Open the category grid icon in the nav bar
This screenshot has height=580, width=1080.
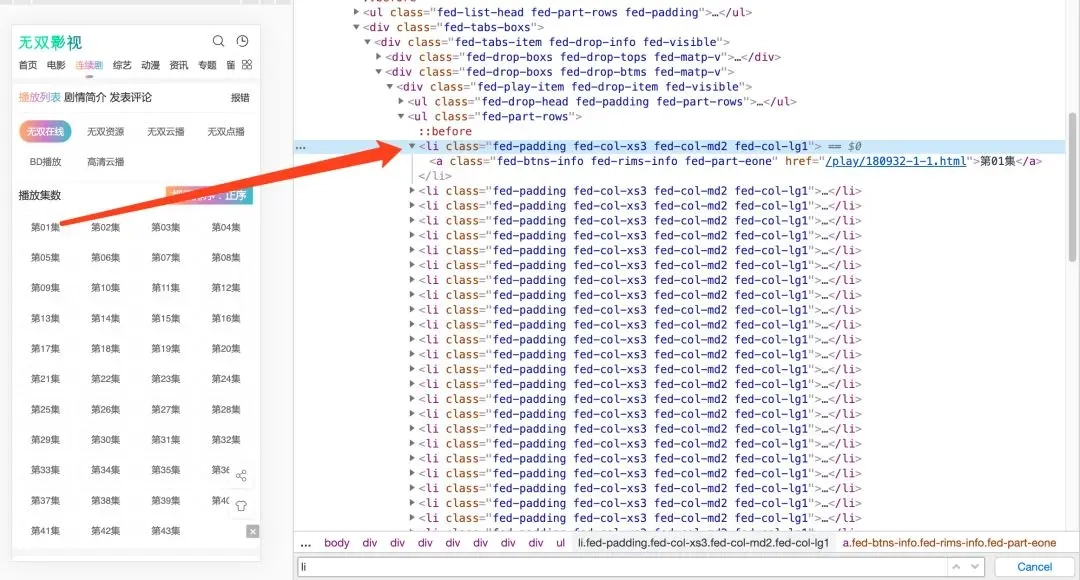246,65
